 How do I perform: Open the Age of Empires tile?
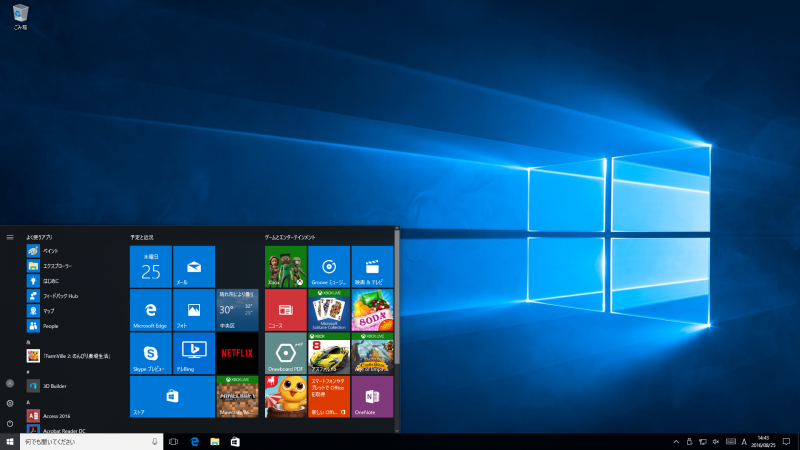372,353
